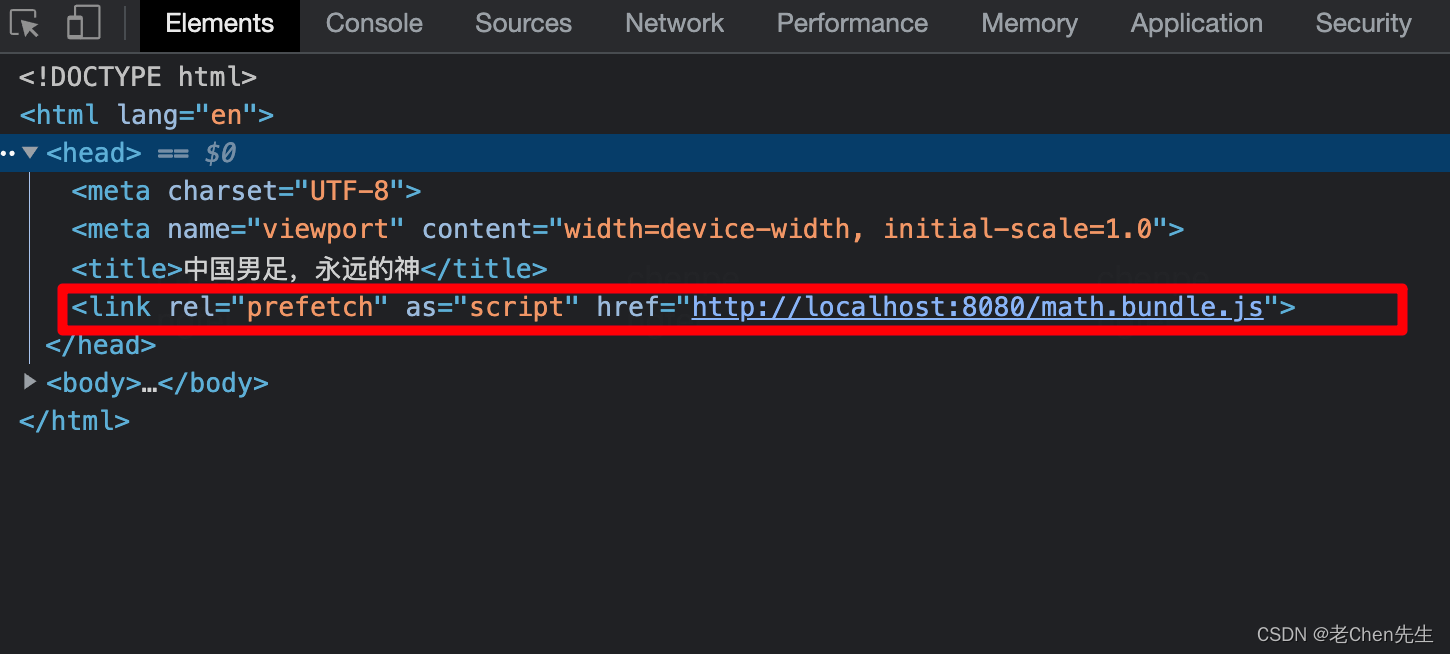Click the ellipsis dots beside the head row

[8, 154]
